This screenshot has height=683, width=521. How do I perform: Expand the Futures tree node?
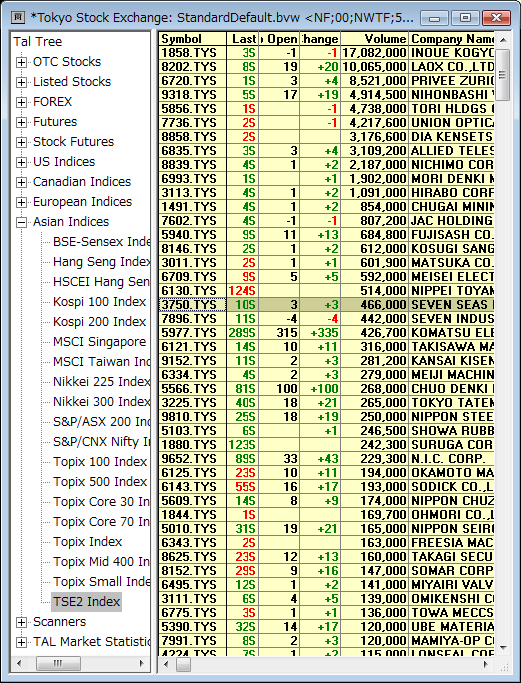(x=21, y=122)
